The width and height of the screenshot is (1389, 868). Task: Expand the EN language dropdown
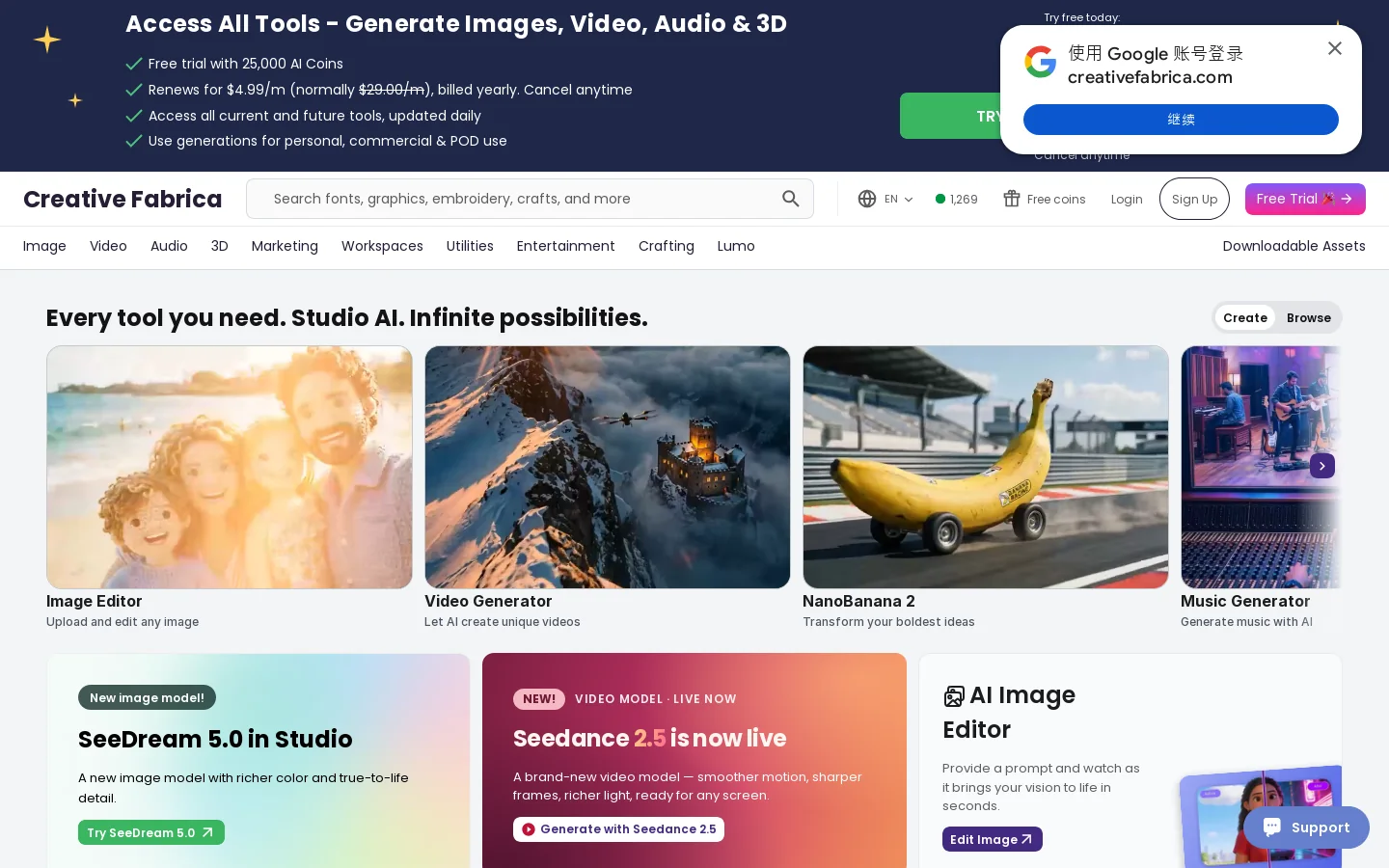point(898,199)
